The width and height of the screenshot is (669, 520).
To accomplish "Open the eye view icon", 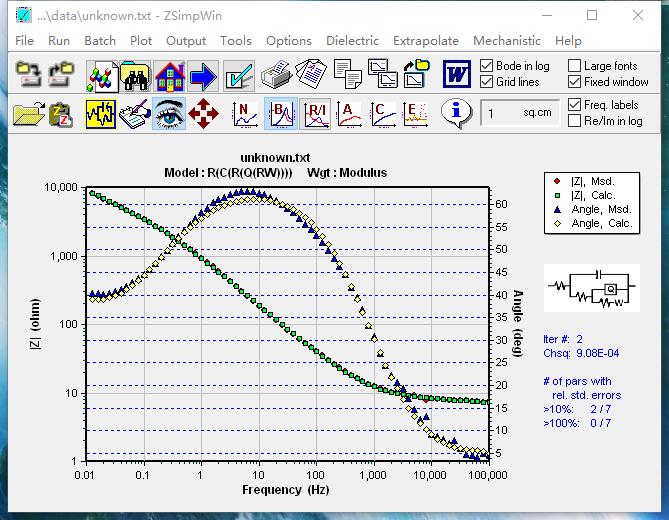I will tap(168, 114).
